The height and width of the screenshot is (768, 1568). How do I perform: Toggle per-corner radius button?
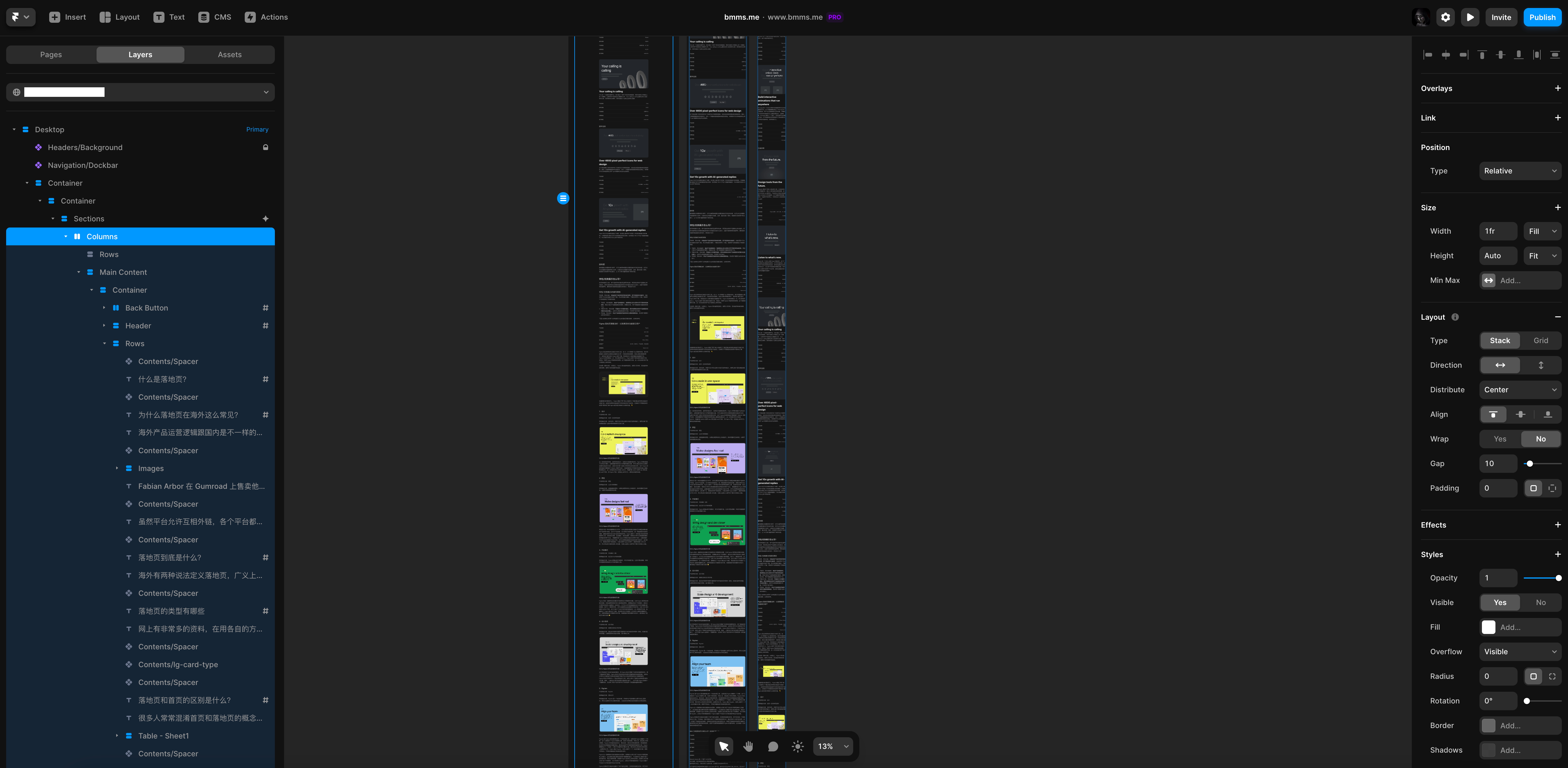tap(1552, 676)
